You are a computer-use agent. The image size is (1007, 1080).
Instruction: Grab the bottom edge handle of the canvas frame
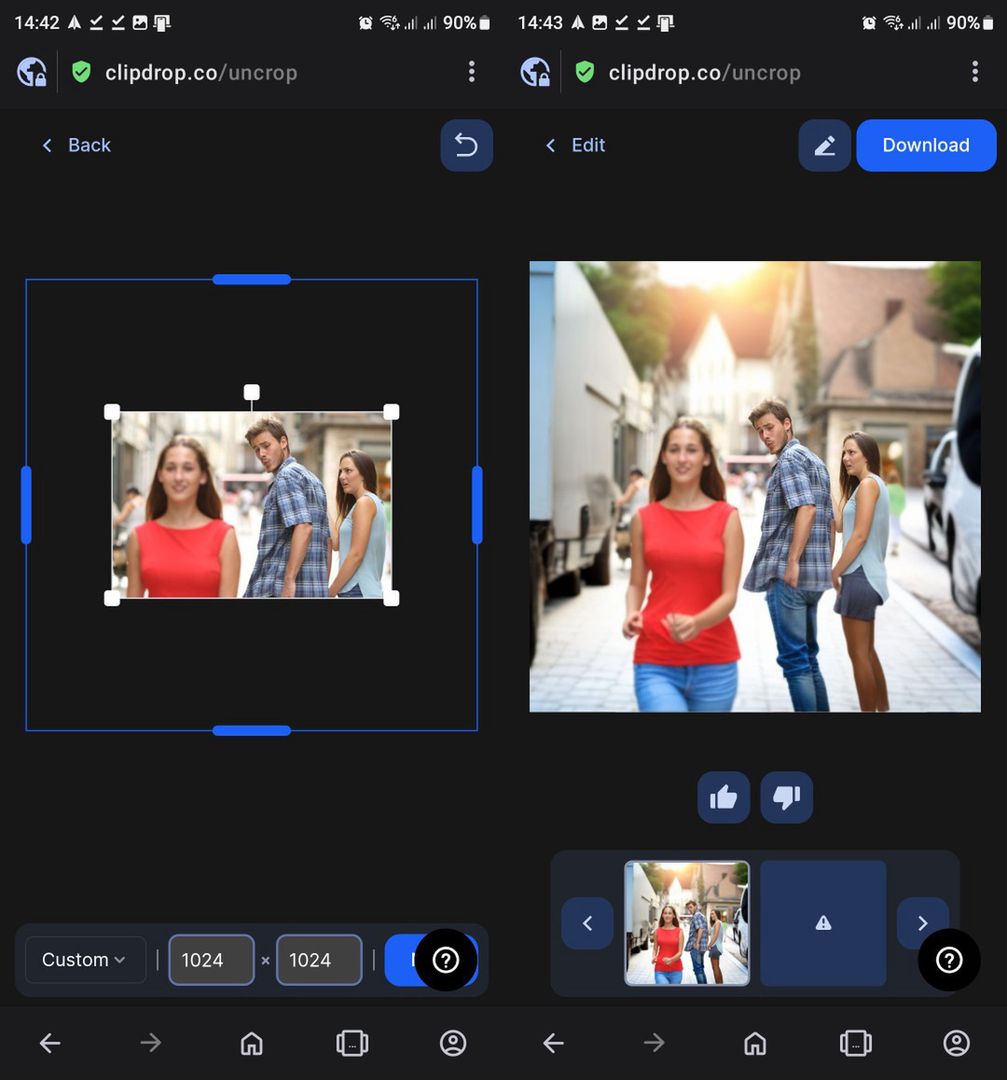[251, 730]
